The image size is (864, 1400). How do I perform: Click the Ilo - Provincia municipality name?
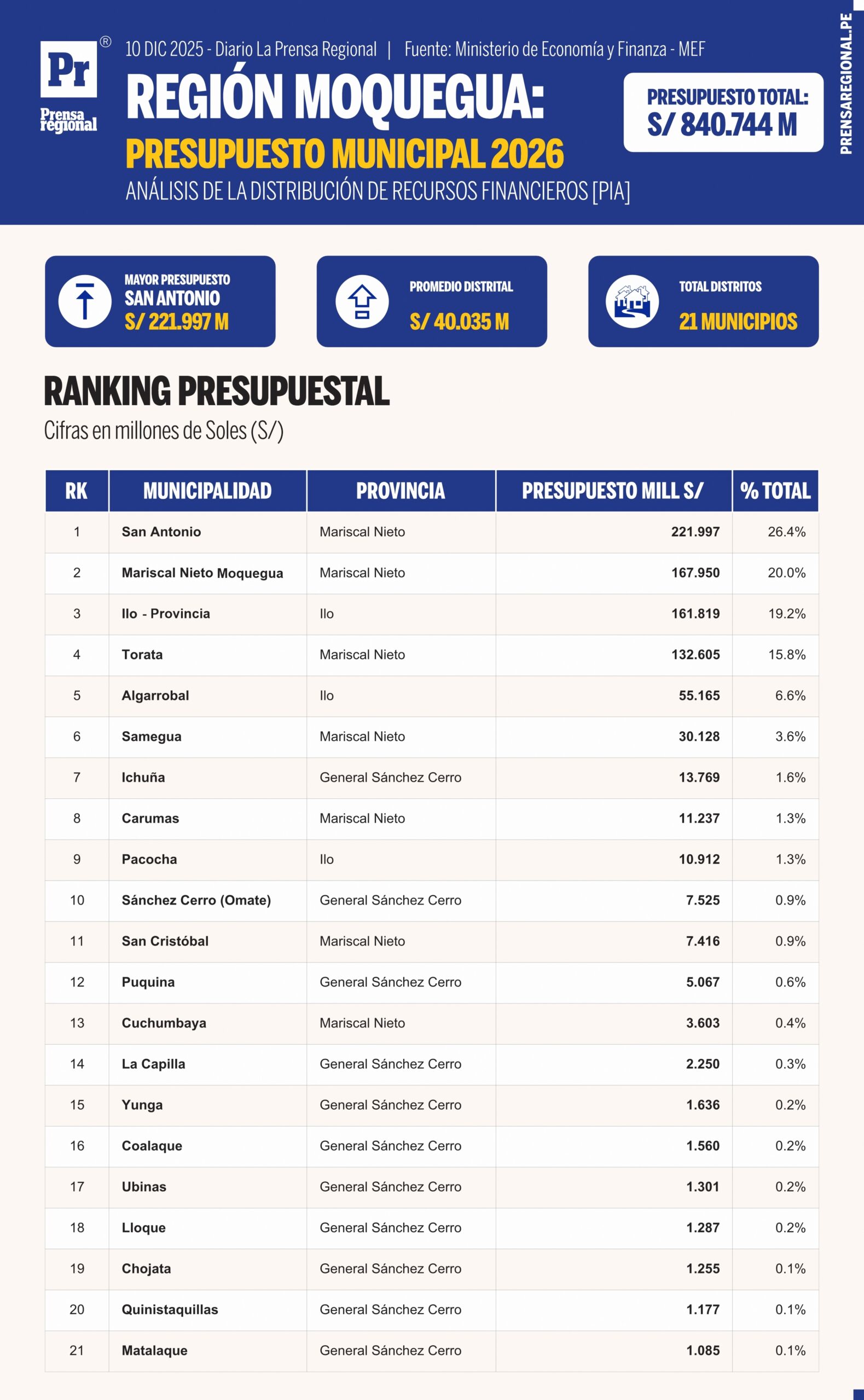[166, 613]
